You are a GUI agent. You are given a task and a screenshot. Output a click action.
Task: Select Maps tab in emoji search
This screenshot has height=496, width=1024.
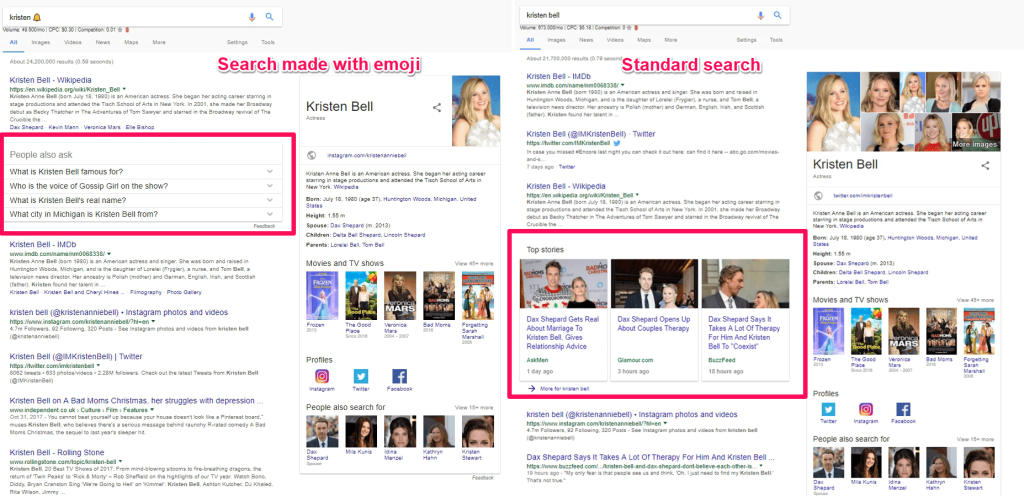coord(131,42)
